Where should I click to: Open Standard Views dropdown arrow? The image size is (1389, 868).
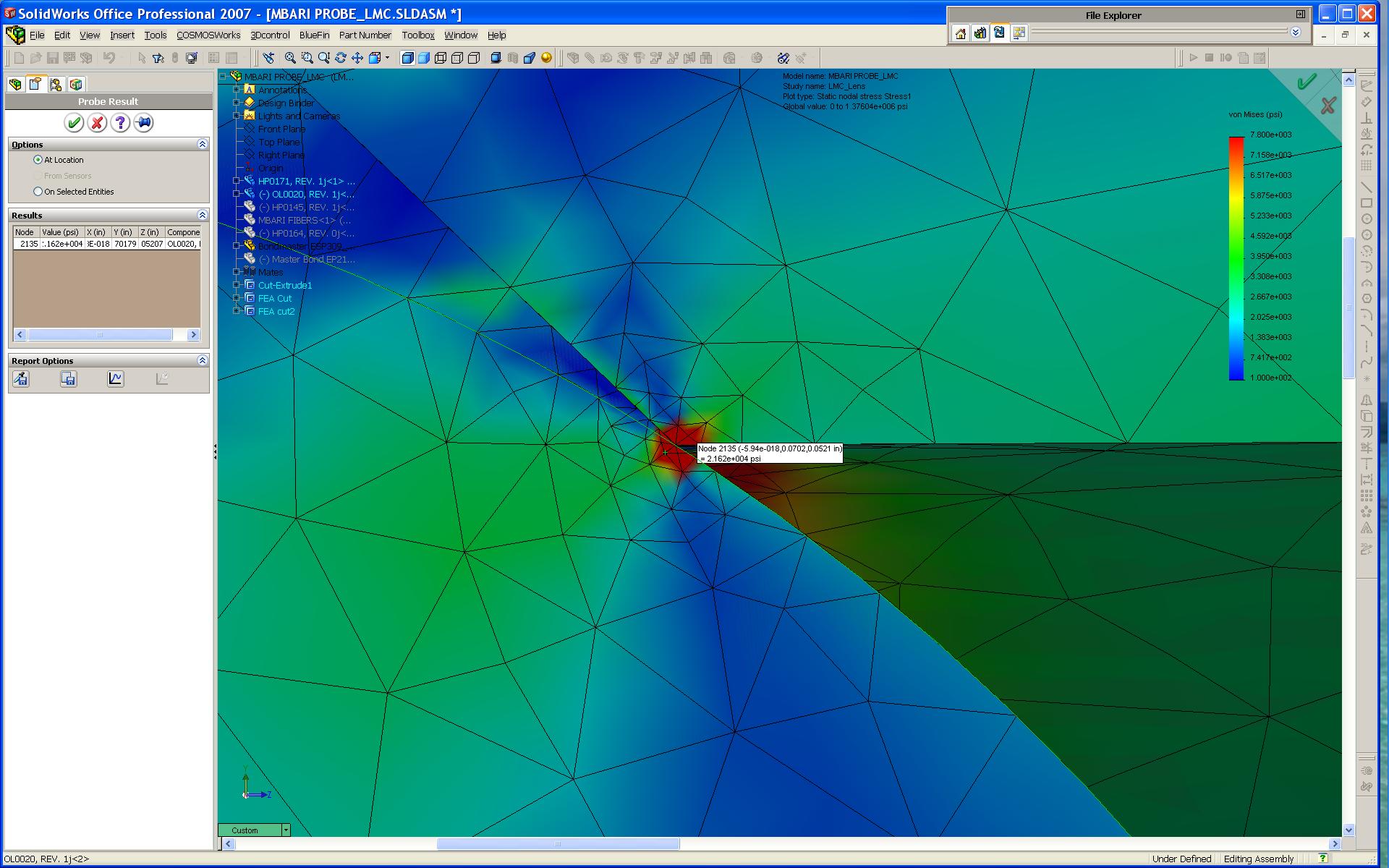387,58
